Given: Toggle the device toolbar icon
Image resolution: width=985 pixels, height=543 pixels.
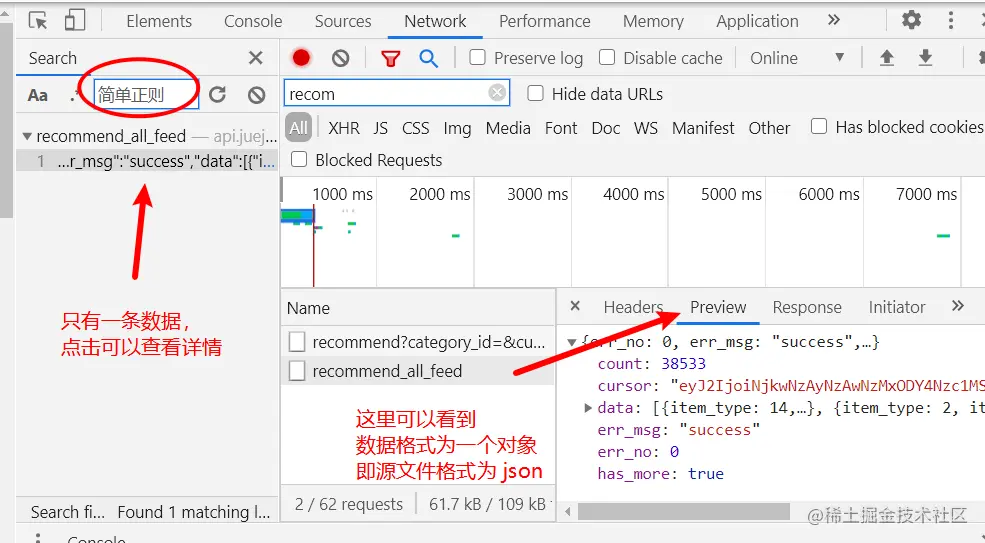Looking at the screenshot, I should tap(75, 20).
